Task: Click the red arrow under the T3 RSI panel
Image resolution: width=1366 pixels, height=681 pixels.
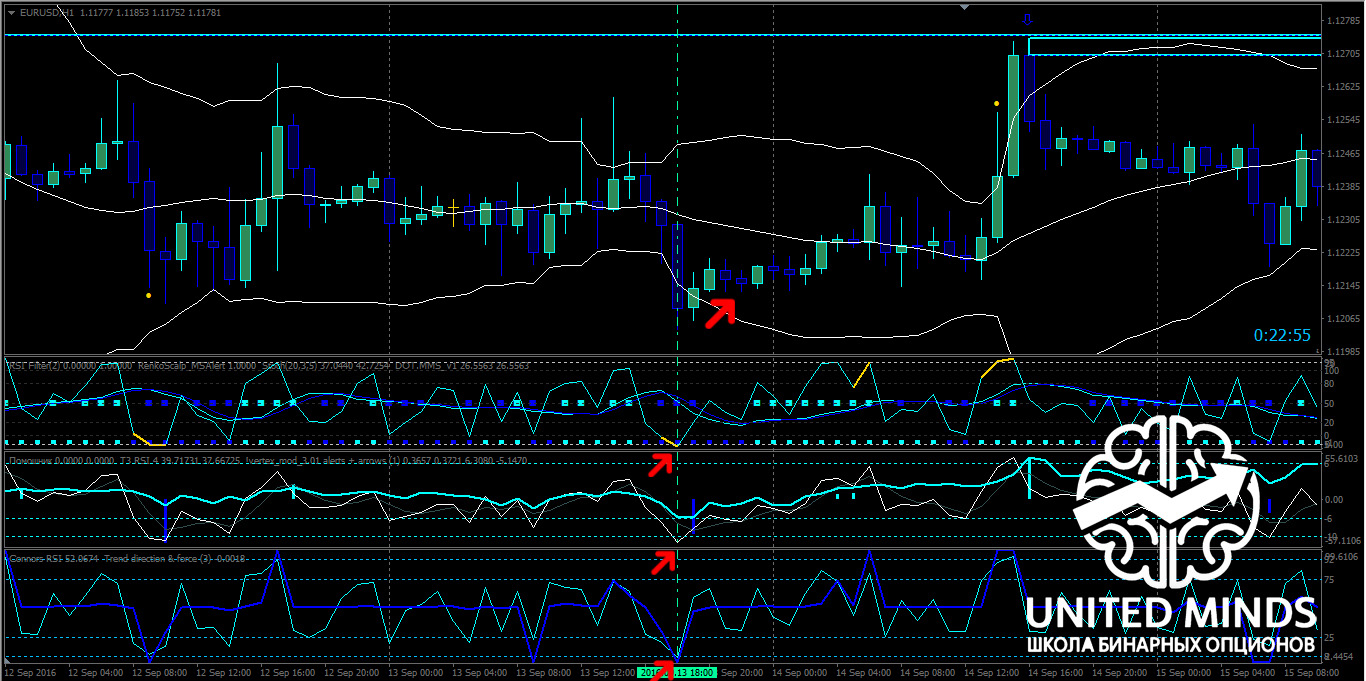Action: point(663,562)
